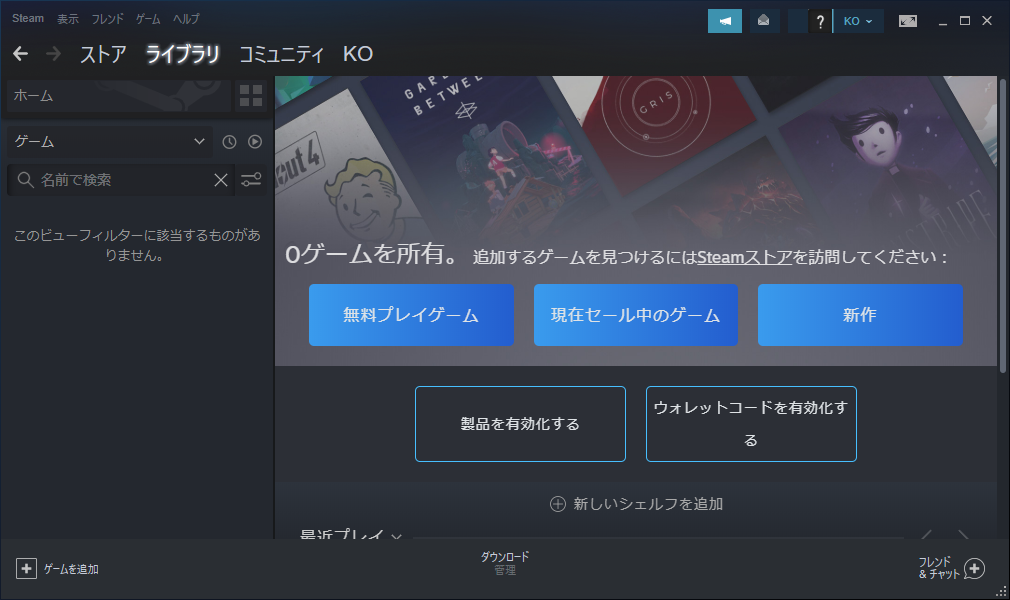Open the 表示 menu

[x=68, y=19]
